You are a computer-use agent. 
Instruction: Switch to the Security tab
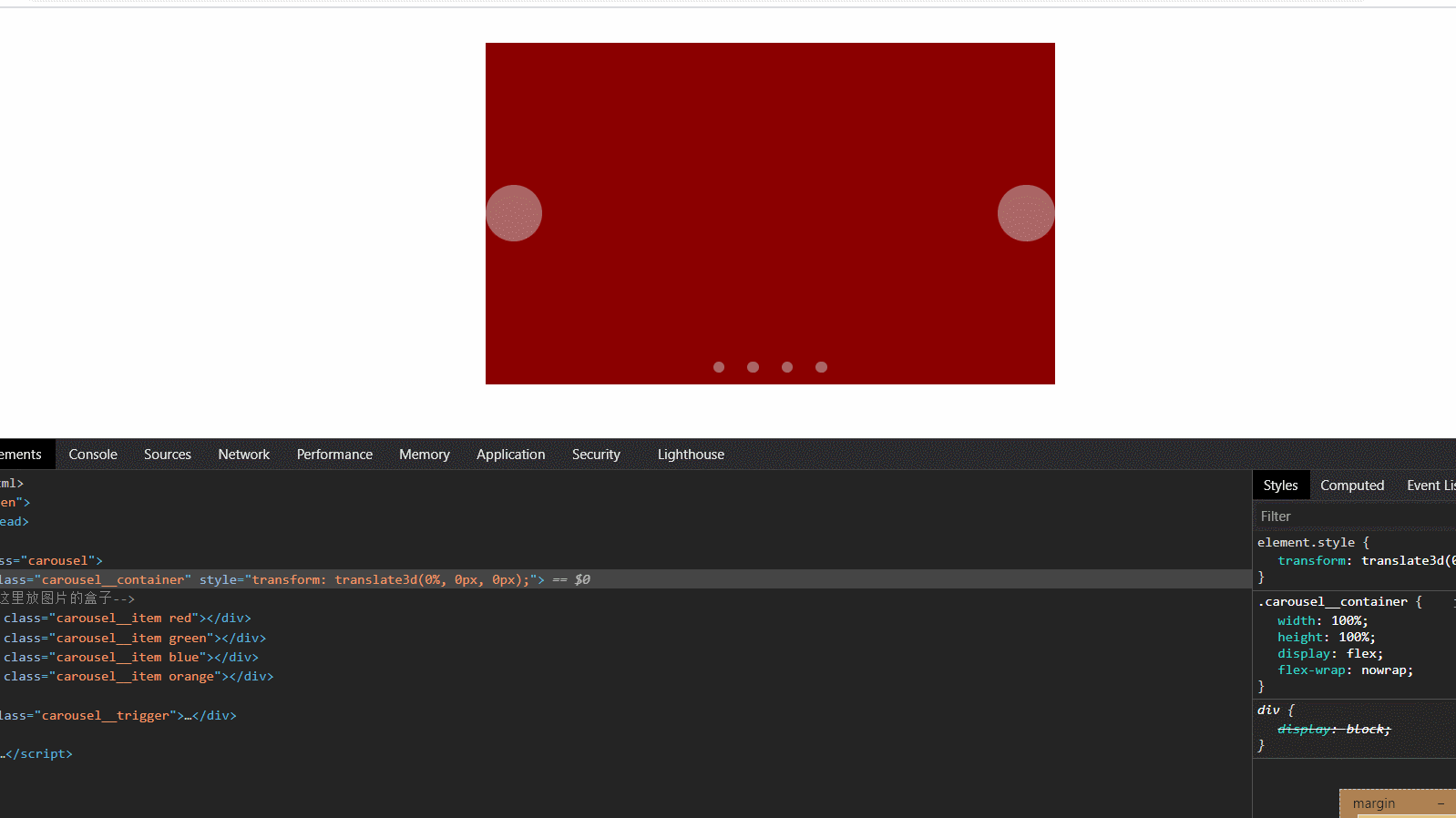point(596,455)
